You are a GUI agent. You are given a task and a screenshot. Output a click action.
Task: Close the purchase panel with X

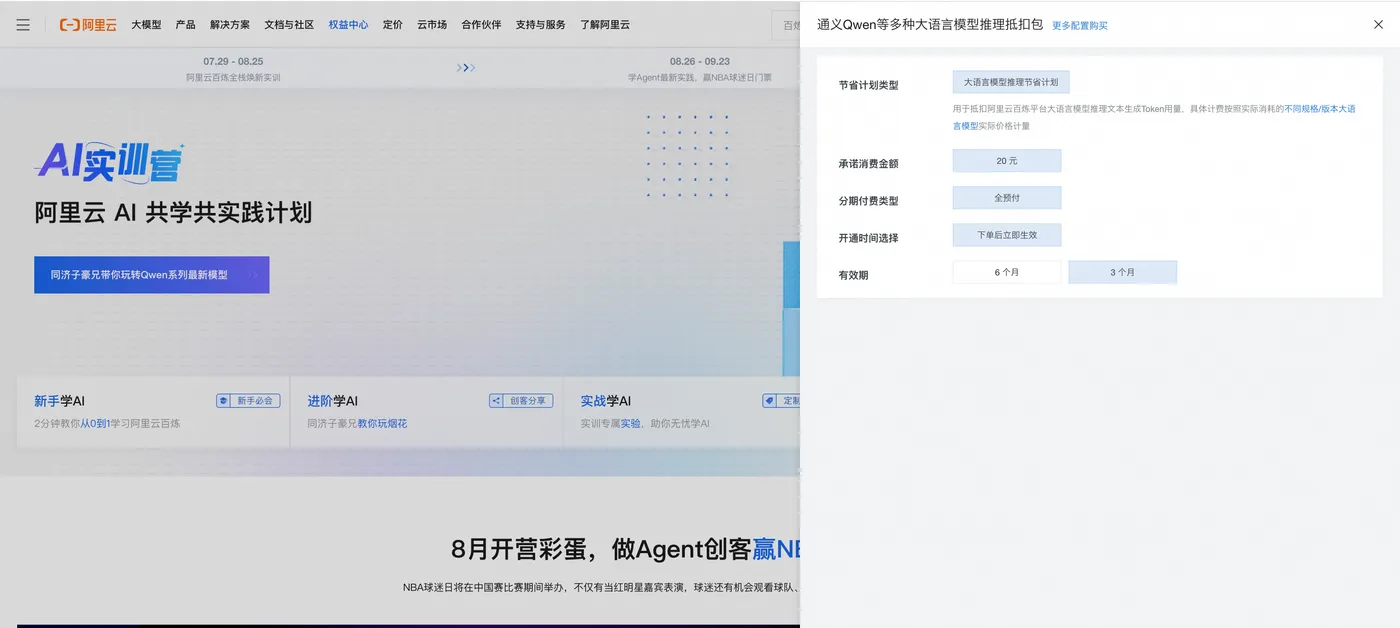[1378, 24]
